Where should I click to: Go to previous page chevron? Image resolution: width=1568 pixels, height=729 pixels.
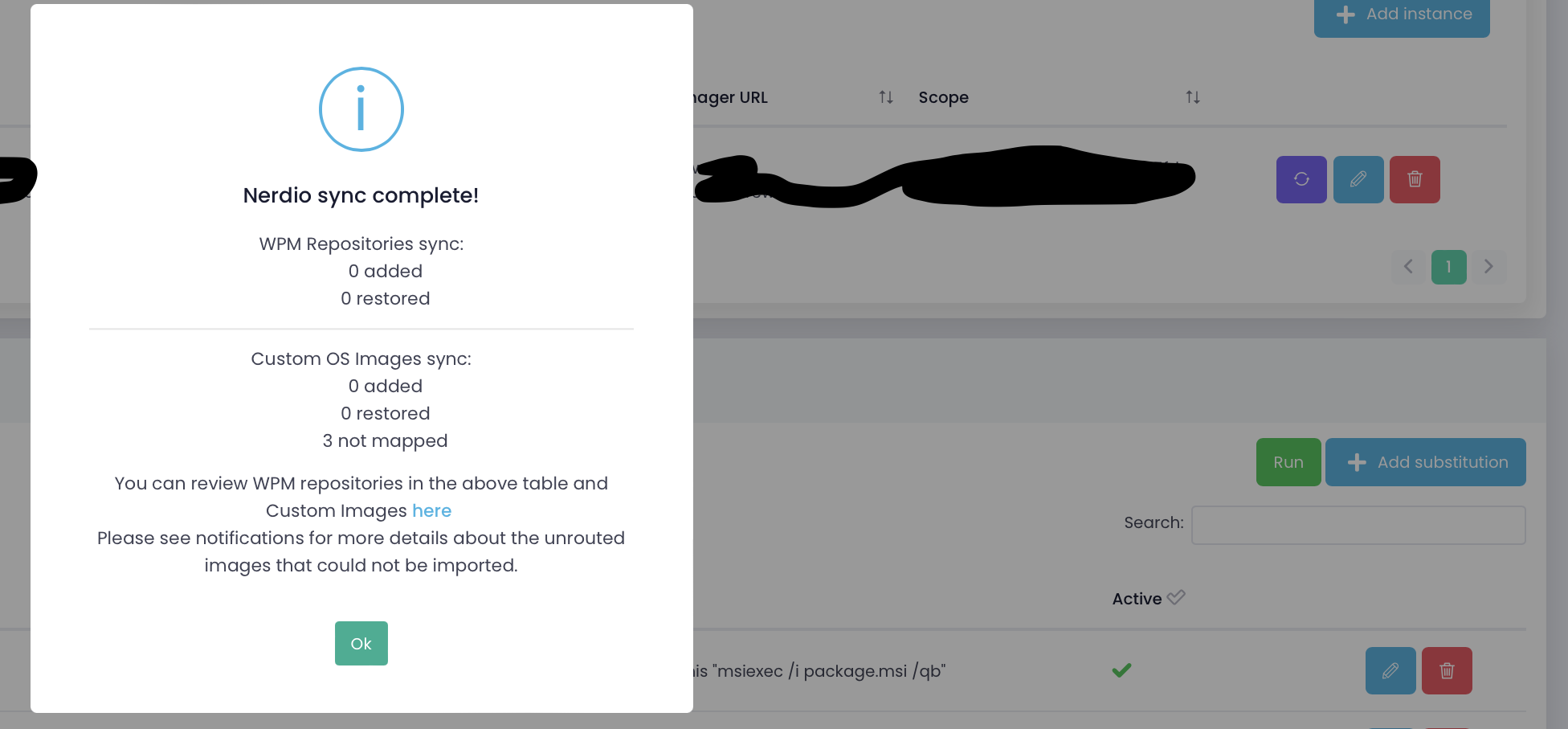tap(1408, 267)
